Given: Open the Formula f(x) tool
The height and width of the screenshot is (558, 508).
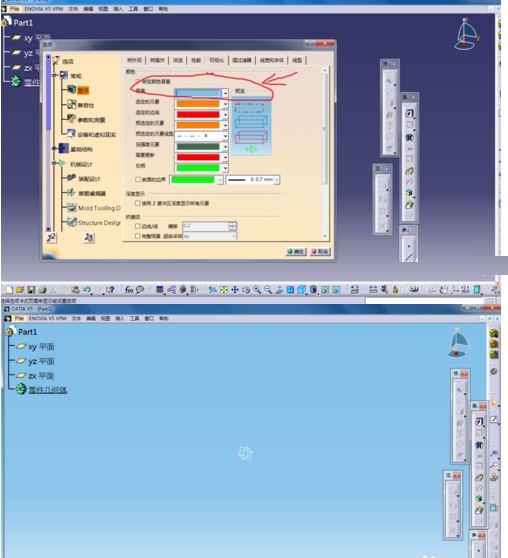Looking at the screenshot, I should (129, 290).
